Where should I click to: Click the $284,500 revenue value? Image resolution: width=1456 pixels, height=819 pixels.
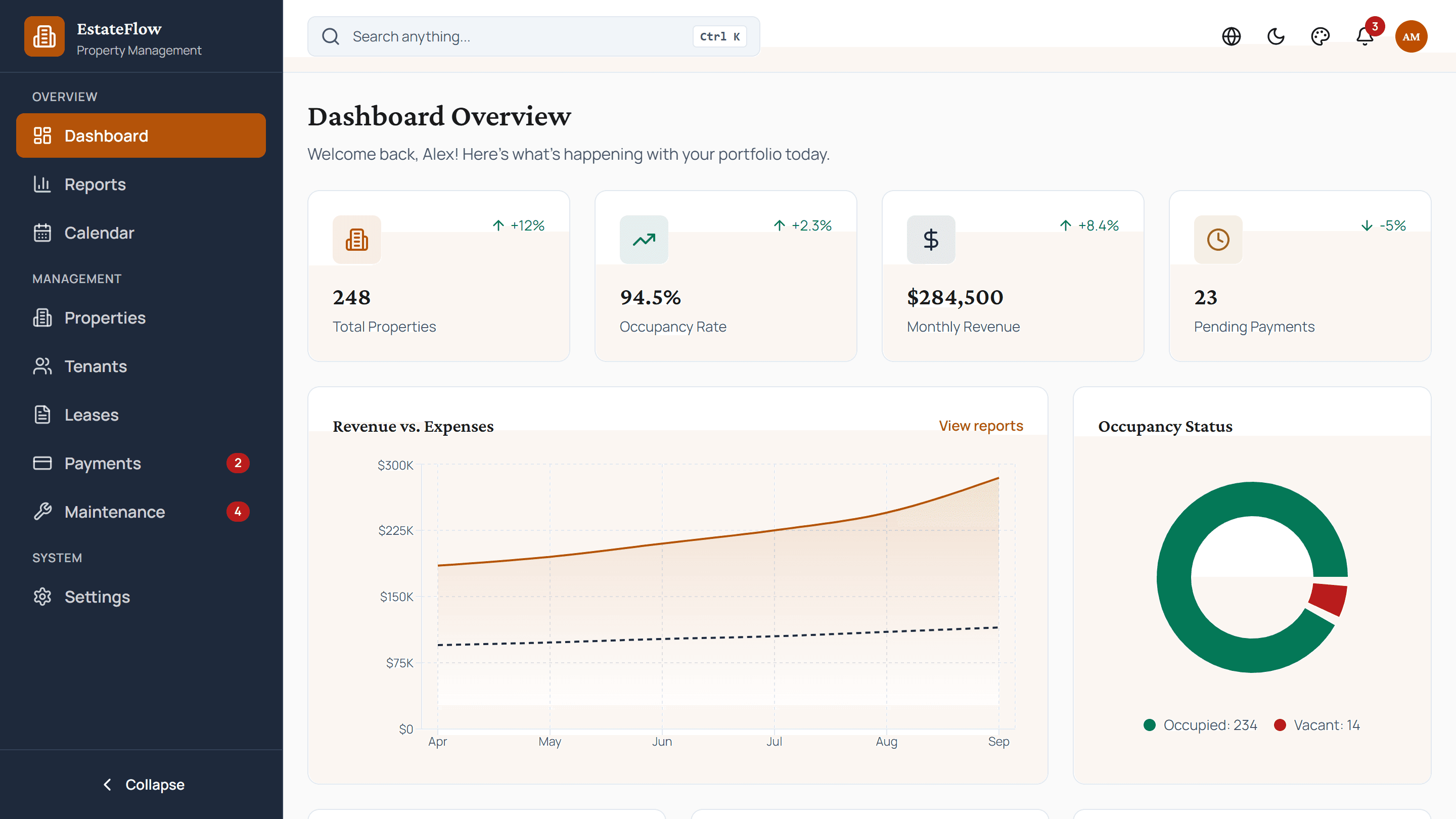point(955,297)
